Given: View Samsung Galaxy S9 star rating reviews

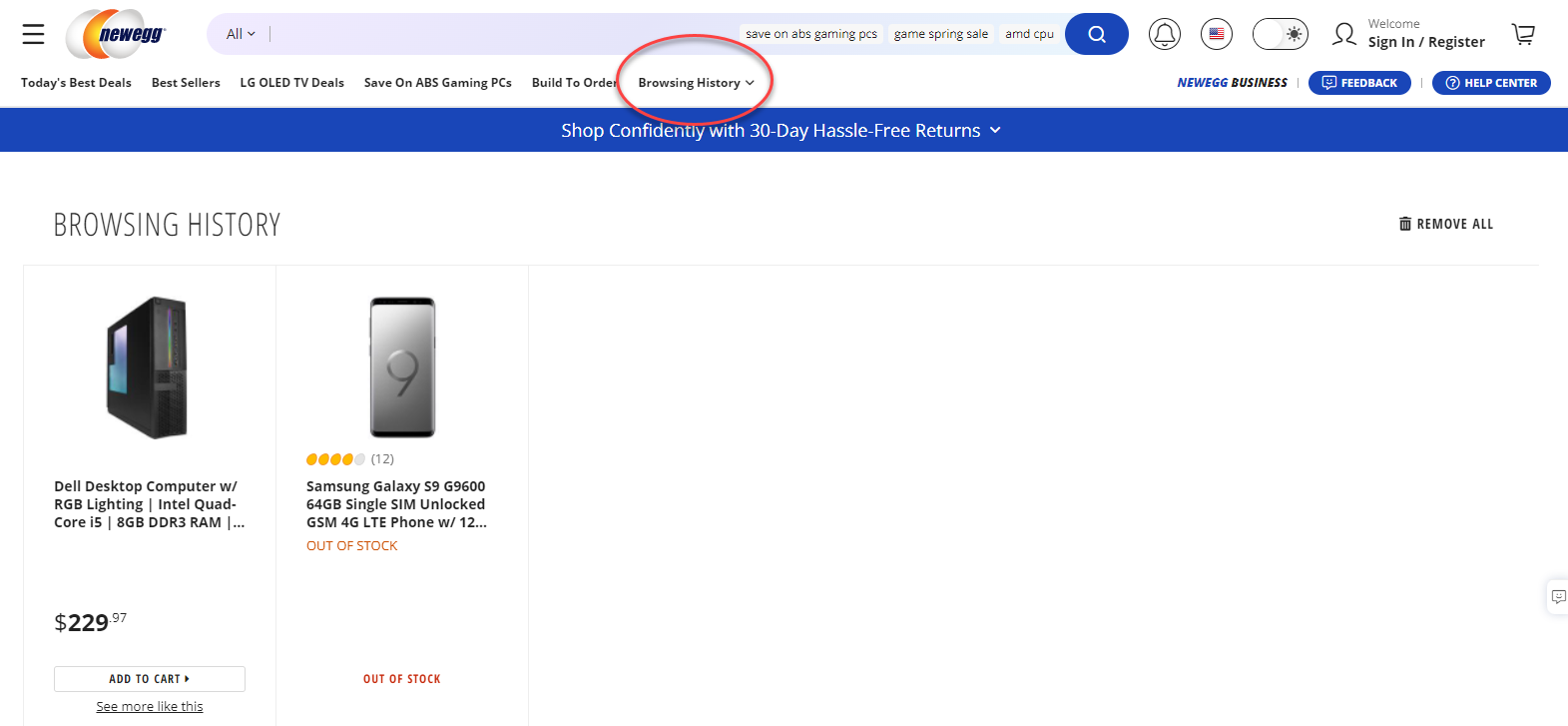Looking at the screenshot, I should pos(350,459).
